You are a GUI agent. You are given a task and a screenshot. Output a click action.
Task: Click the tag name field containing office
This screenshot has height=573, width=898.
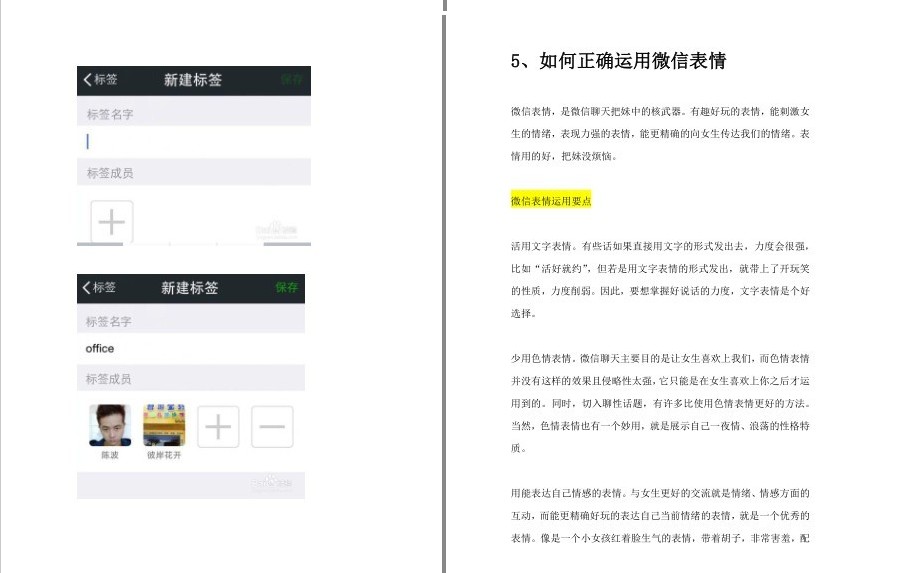click(191, 349)
